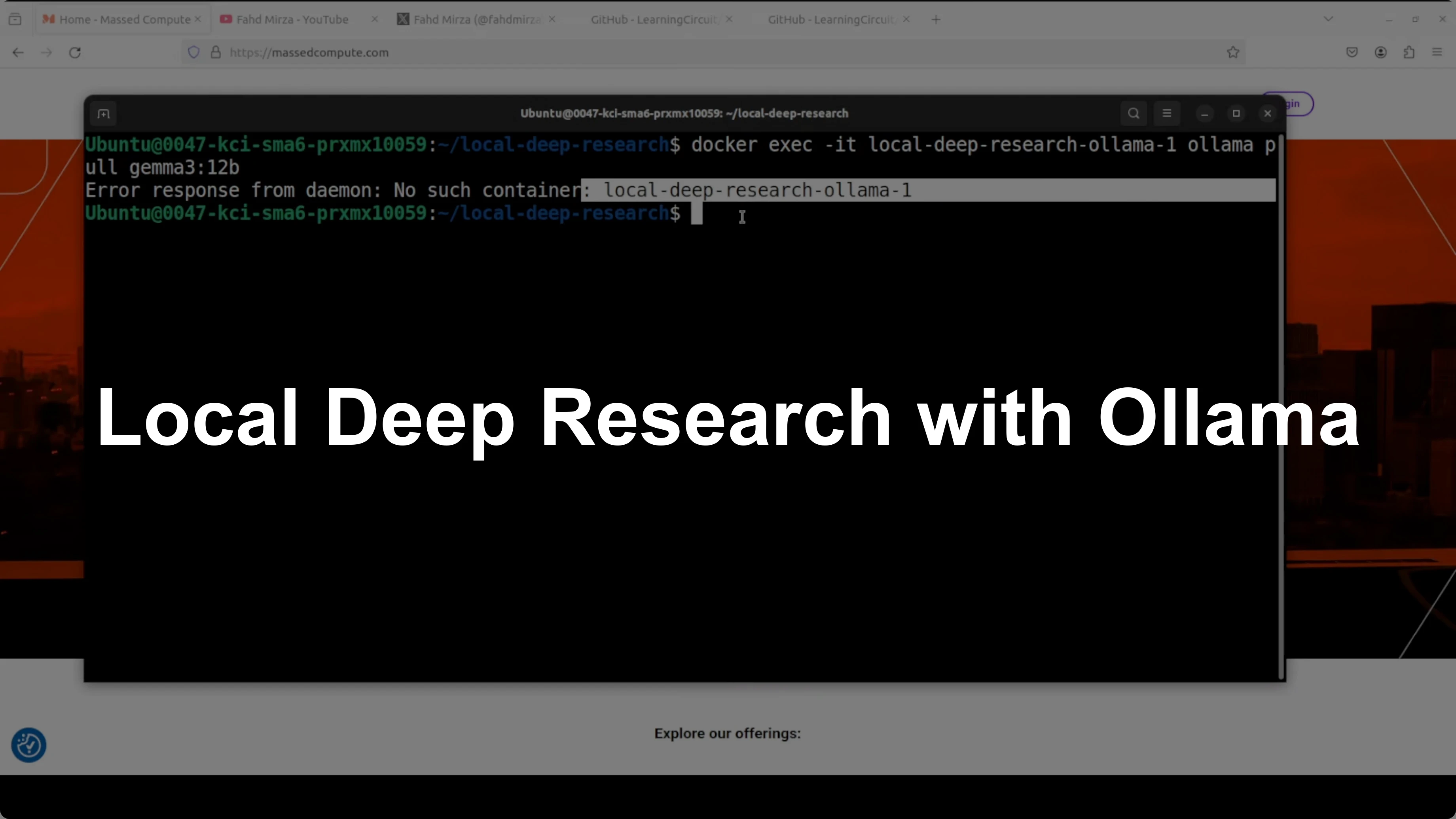Click 'Explore our offerings:' text
1456x819 pixels.
728,734
